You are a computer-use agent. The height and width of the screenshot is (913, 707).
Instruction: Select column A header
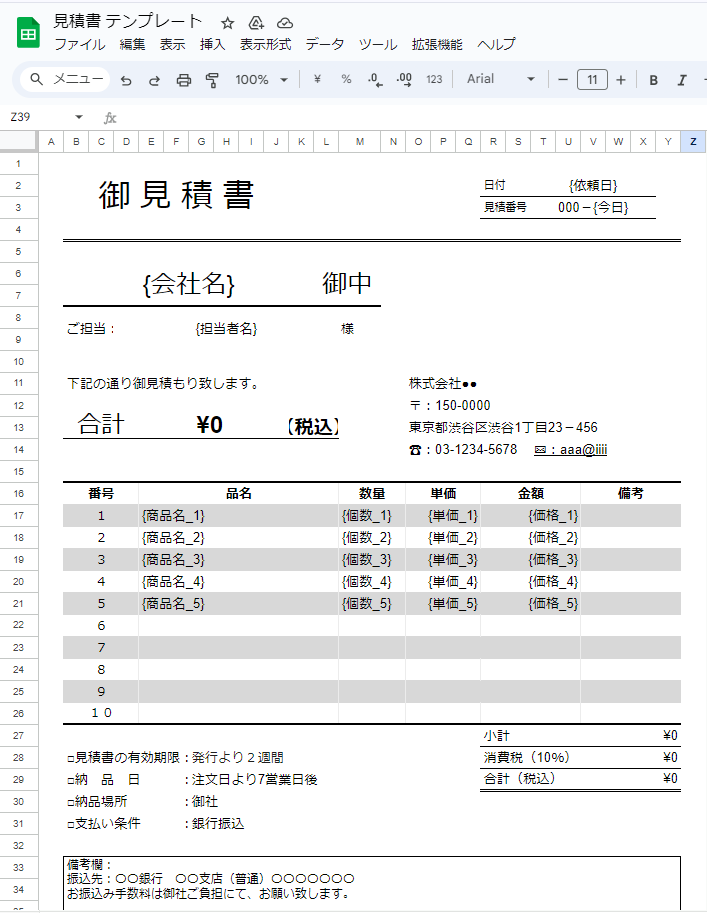click(x=51, y=141)
